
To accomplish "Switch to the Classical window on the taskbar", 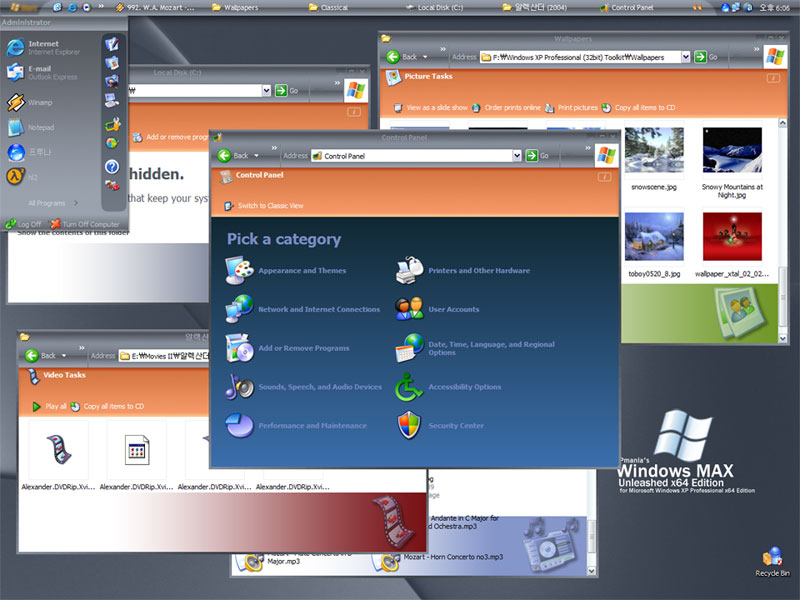I will [330, 6].
